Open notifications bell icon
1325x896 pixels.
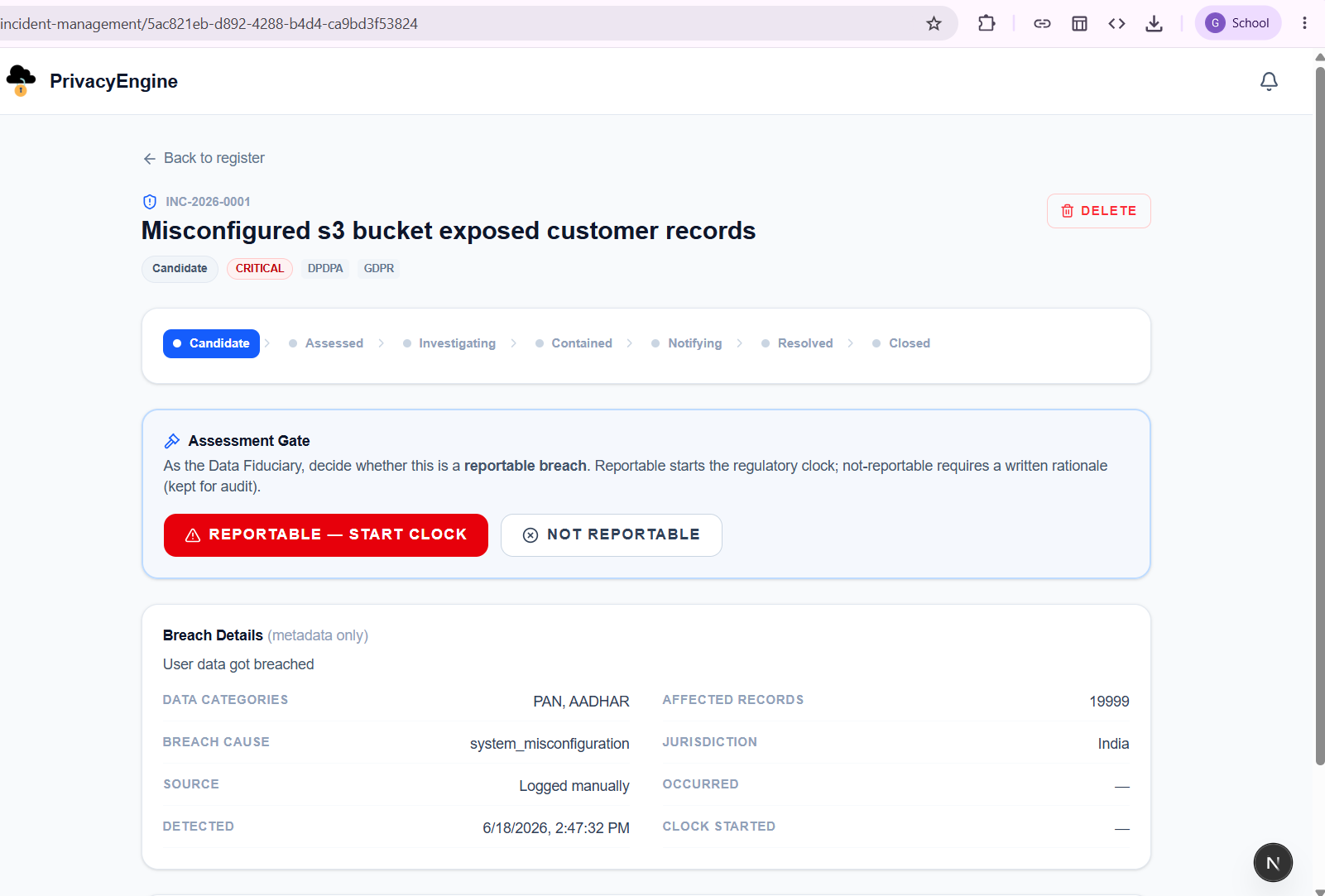point(1269,81)
